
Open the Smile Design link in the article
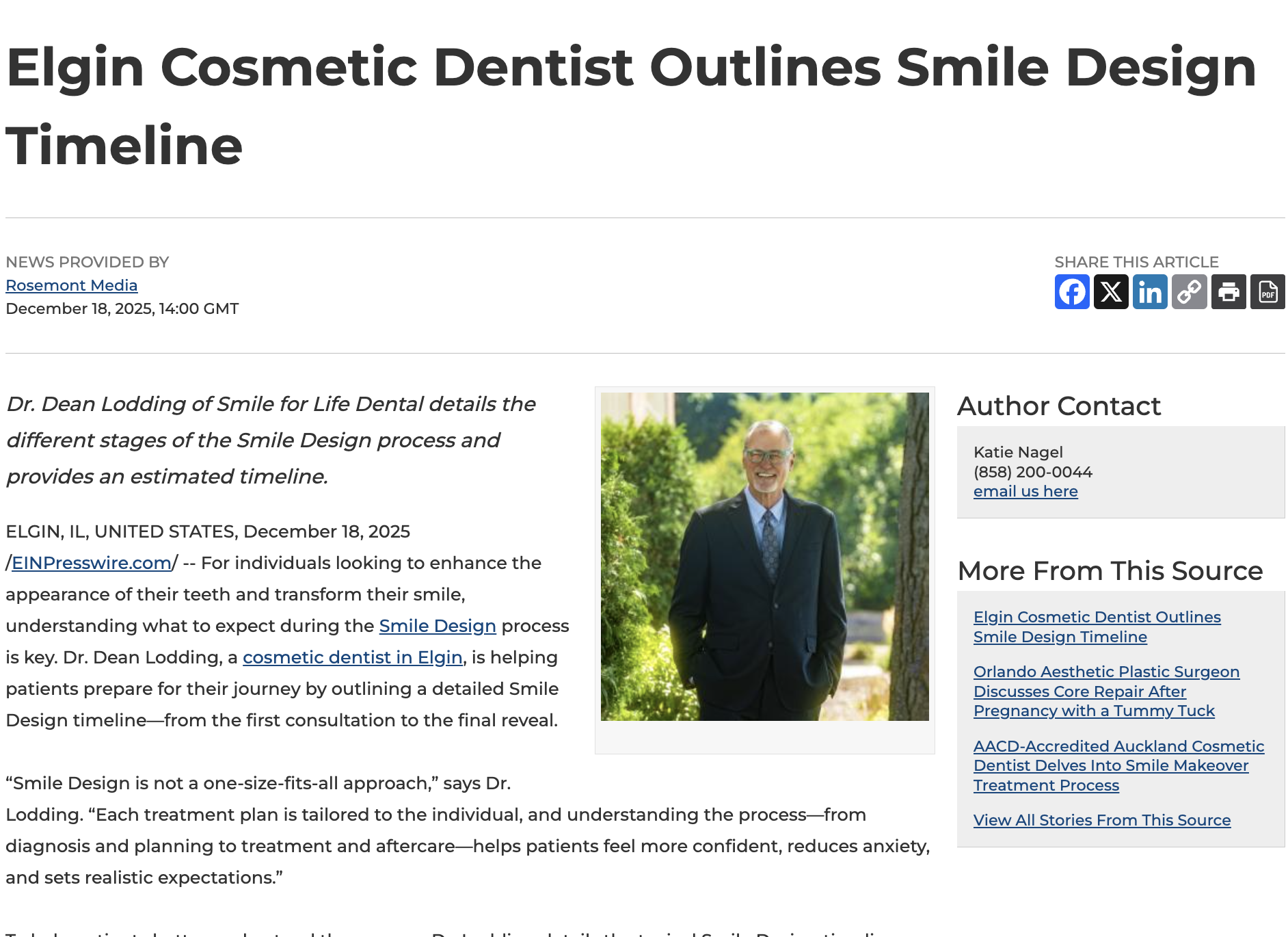[x=437, y=625]
